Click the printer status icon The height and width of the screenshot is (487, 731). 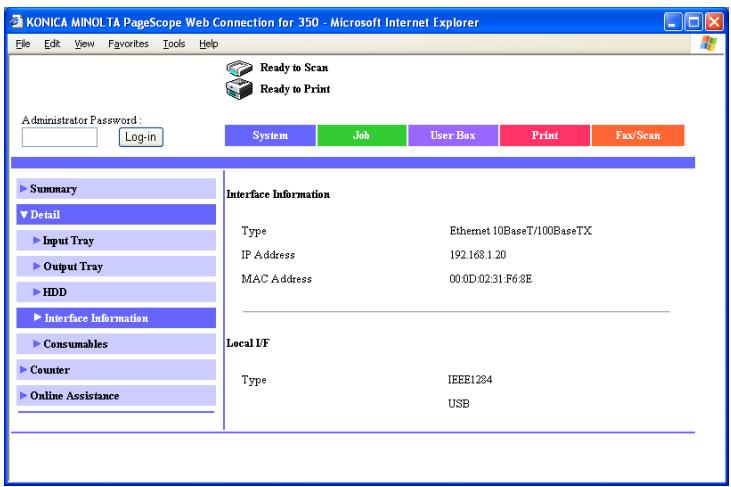coord(239,89)
